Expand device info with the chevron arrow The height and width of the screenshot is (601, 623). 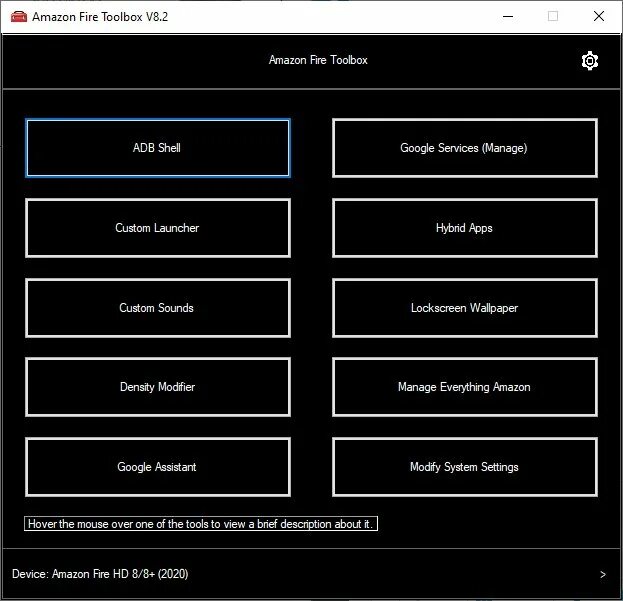coord(603,574)
